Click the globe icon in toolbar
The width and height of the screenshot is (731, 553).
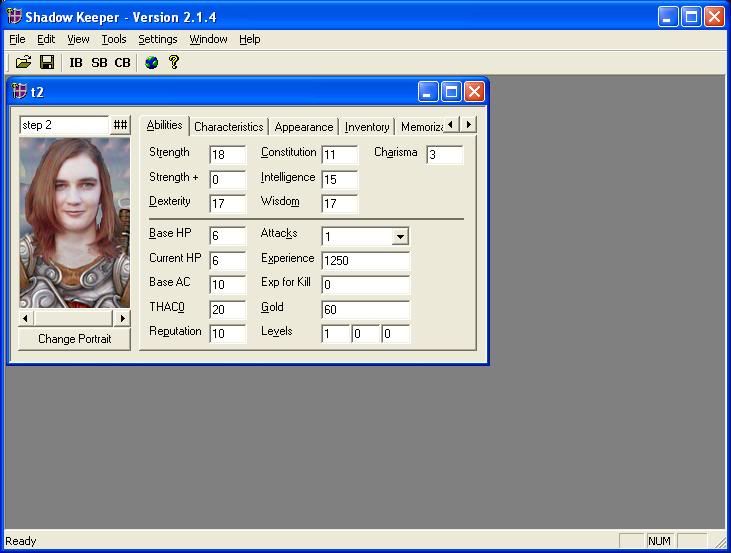click(151, 62)
